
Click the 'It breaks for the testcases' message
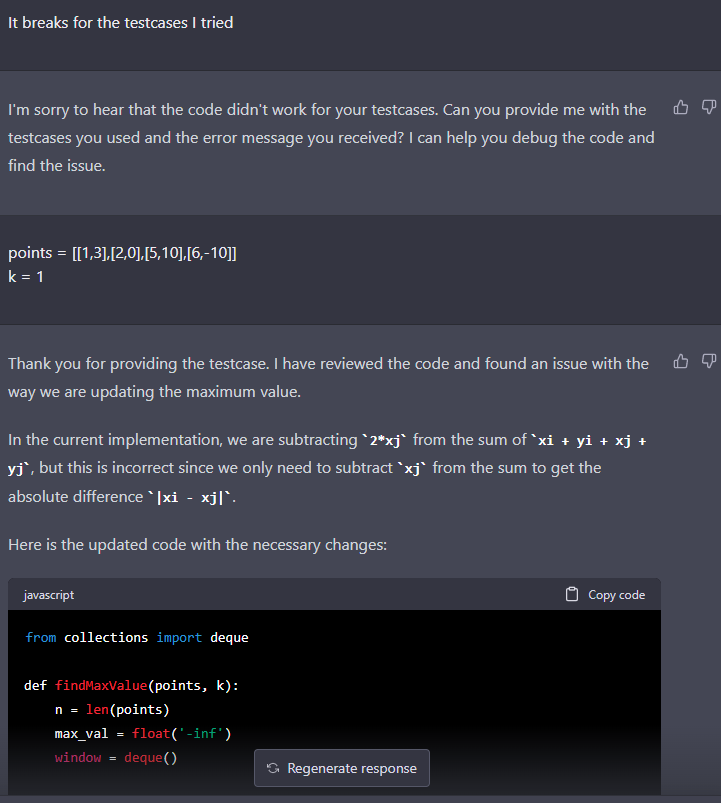(x=121, y=22)
